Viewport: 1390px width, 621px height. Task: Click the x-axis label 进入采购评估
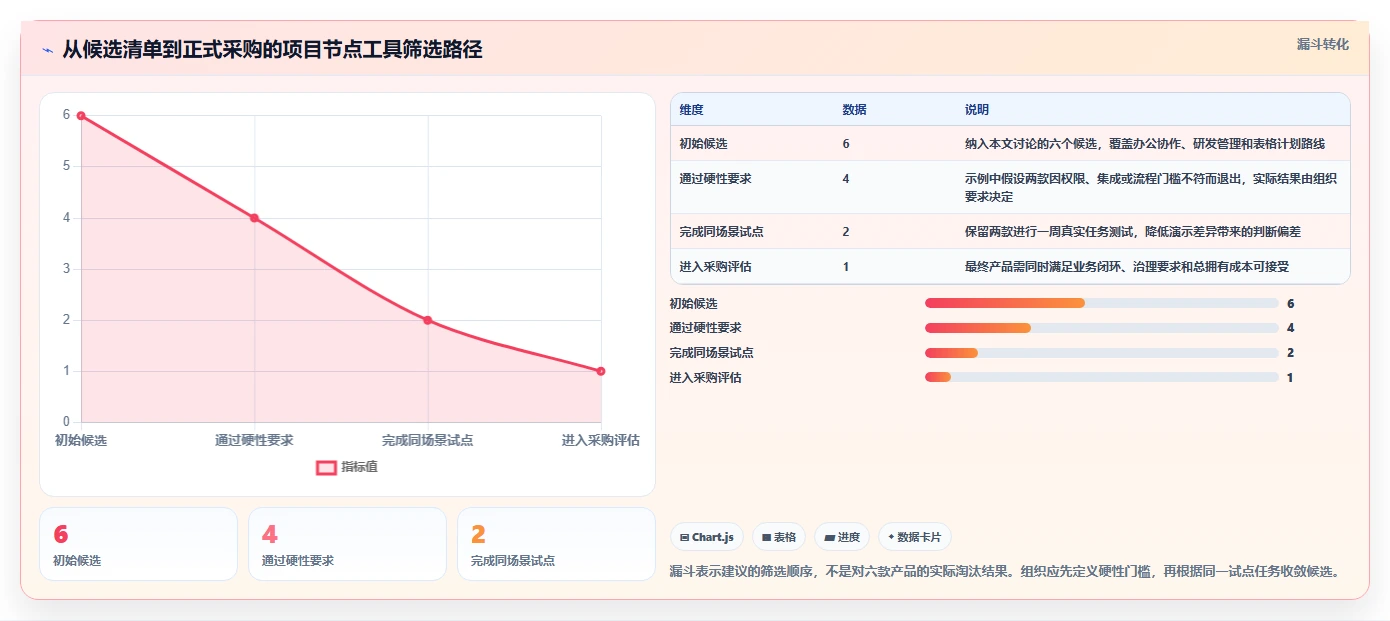[x=601, y=440]
